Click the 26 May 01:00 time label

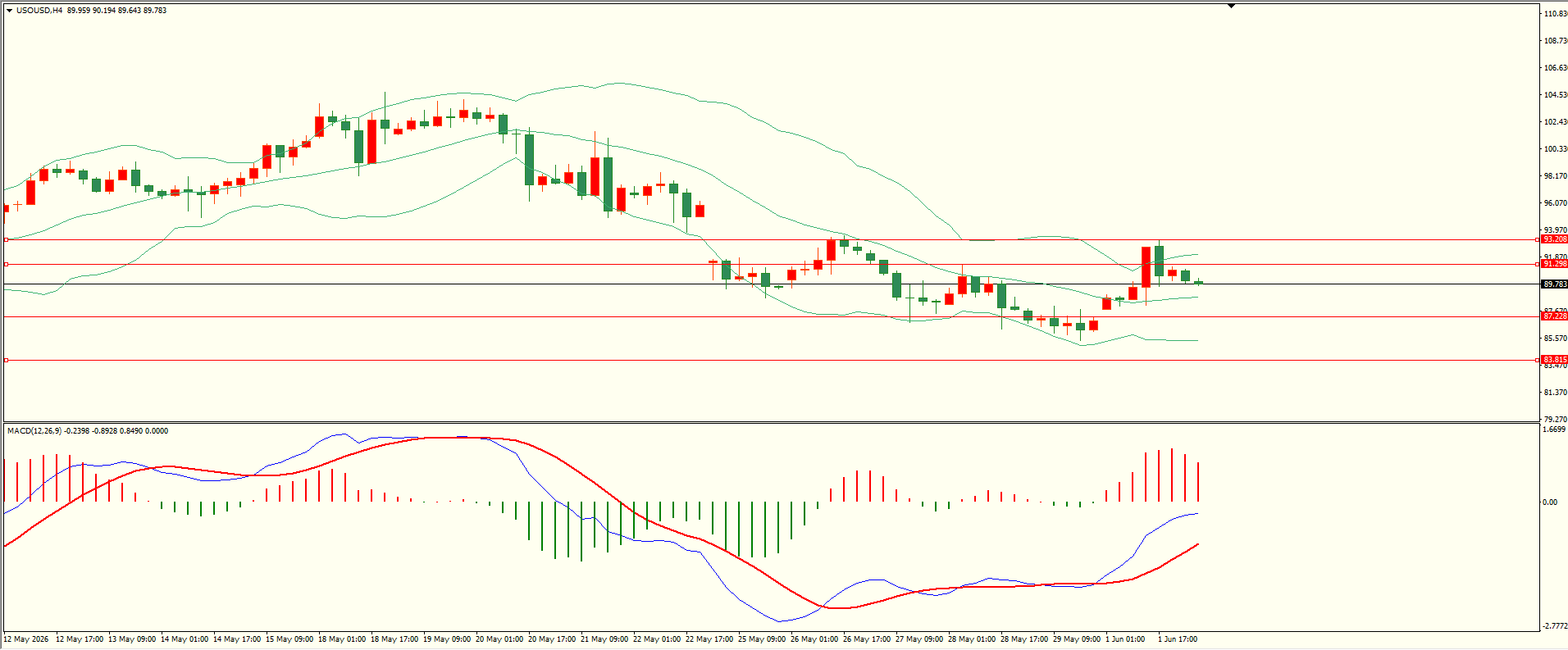(814, 639)
